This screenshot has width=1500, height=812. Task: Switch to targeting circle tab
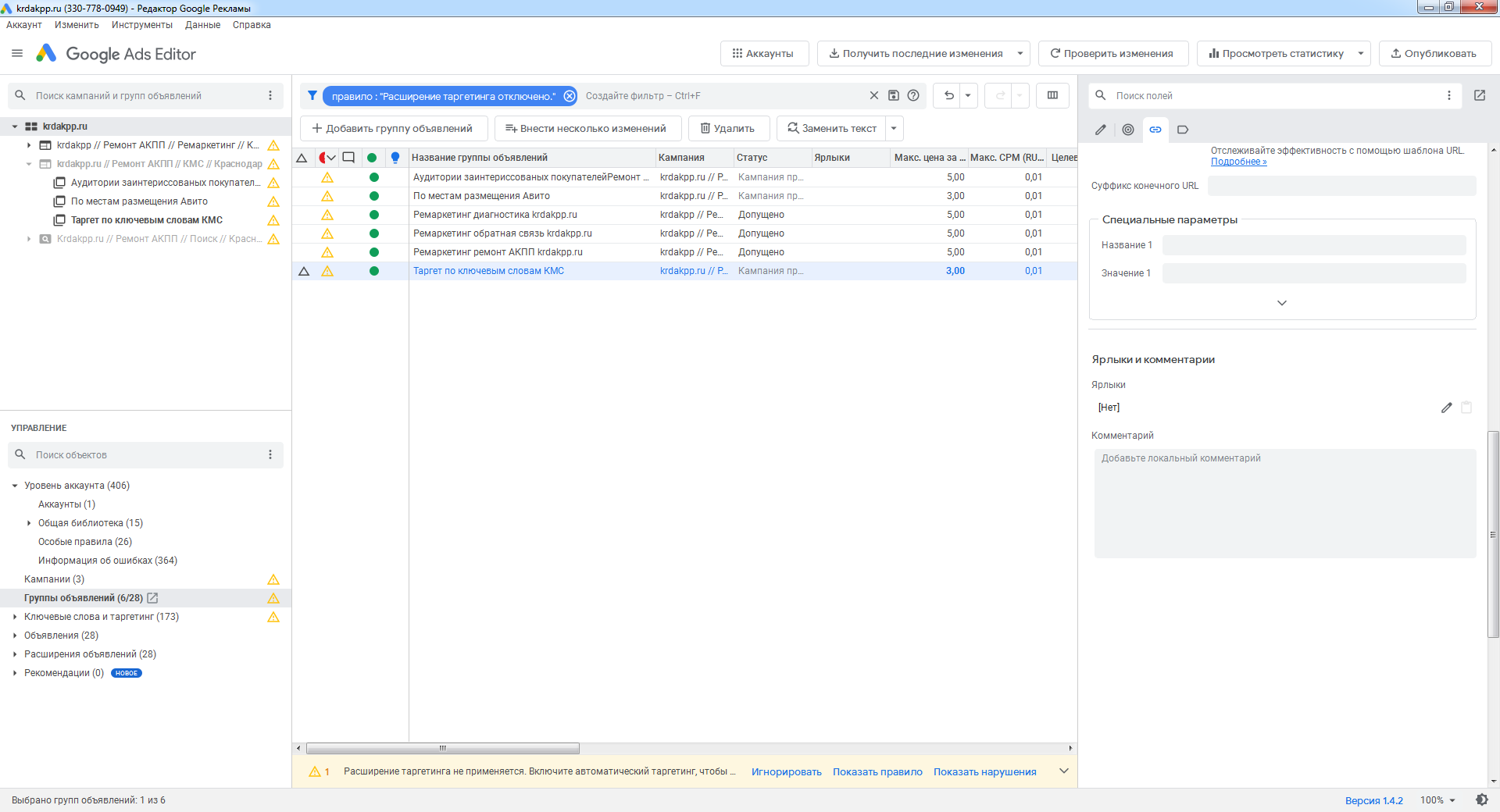(x=1127, y=130)
